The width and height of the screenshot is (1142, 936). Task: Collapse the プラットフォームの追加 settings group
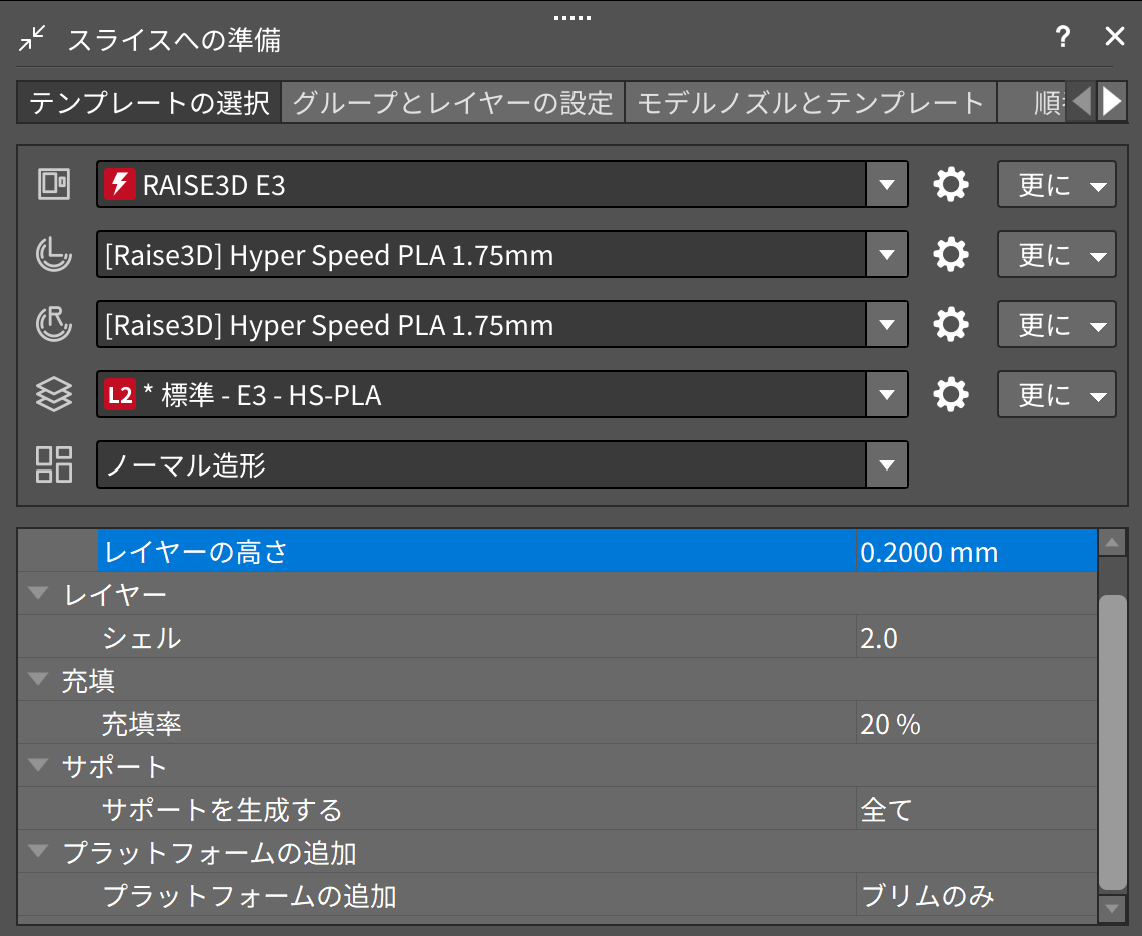point(38,852)
